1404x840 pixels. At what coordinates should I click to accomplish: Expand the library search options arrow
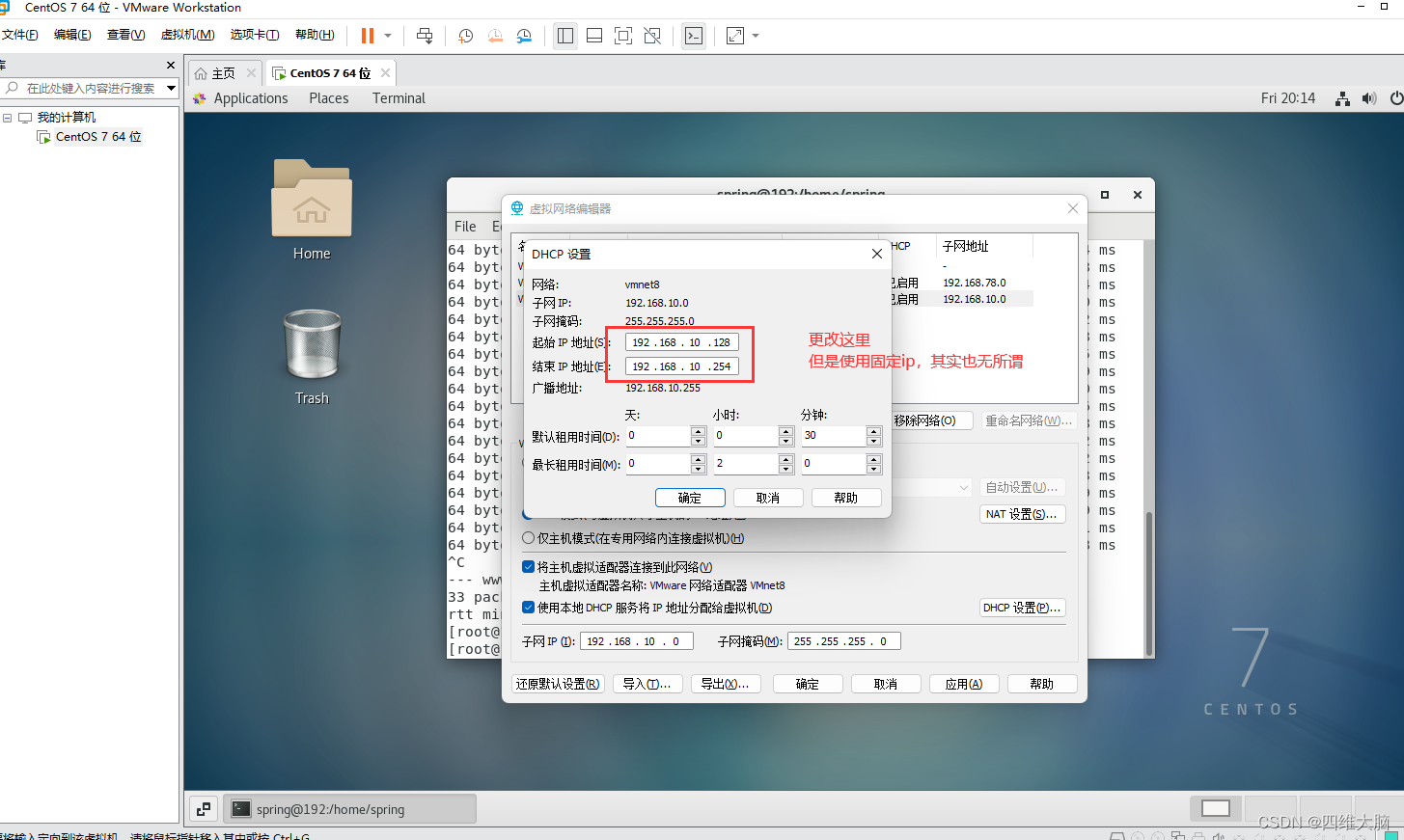pos(171,88)
